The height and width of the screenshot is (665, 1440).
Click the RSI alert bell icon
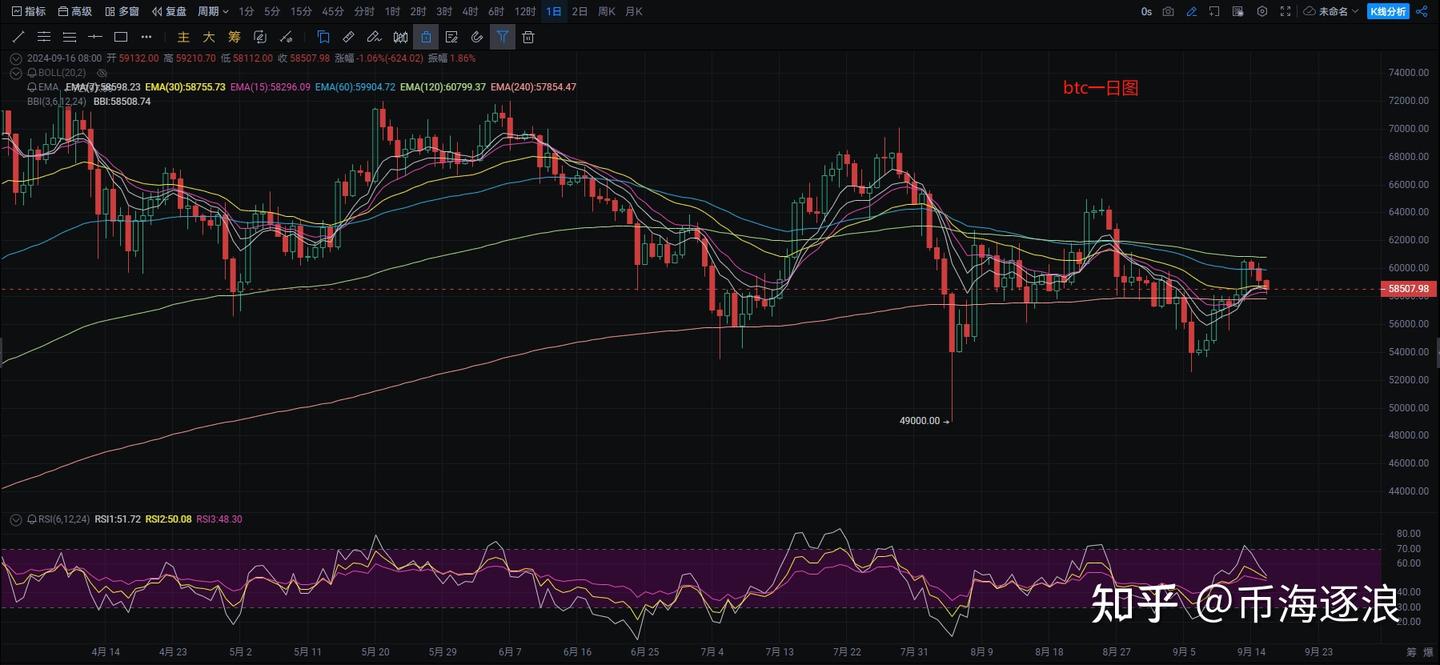coord(32,519)
